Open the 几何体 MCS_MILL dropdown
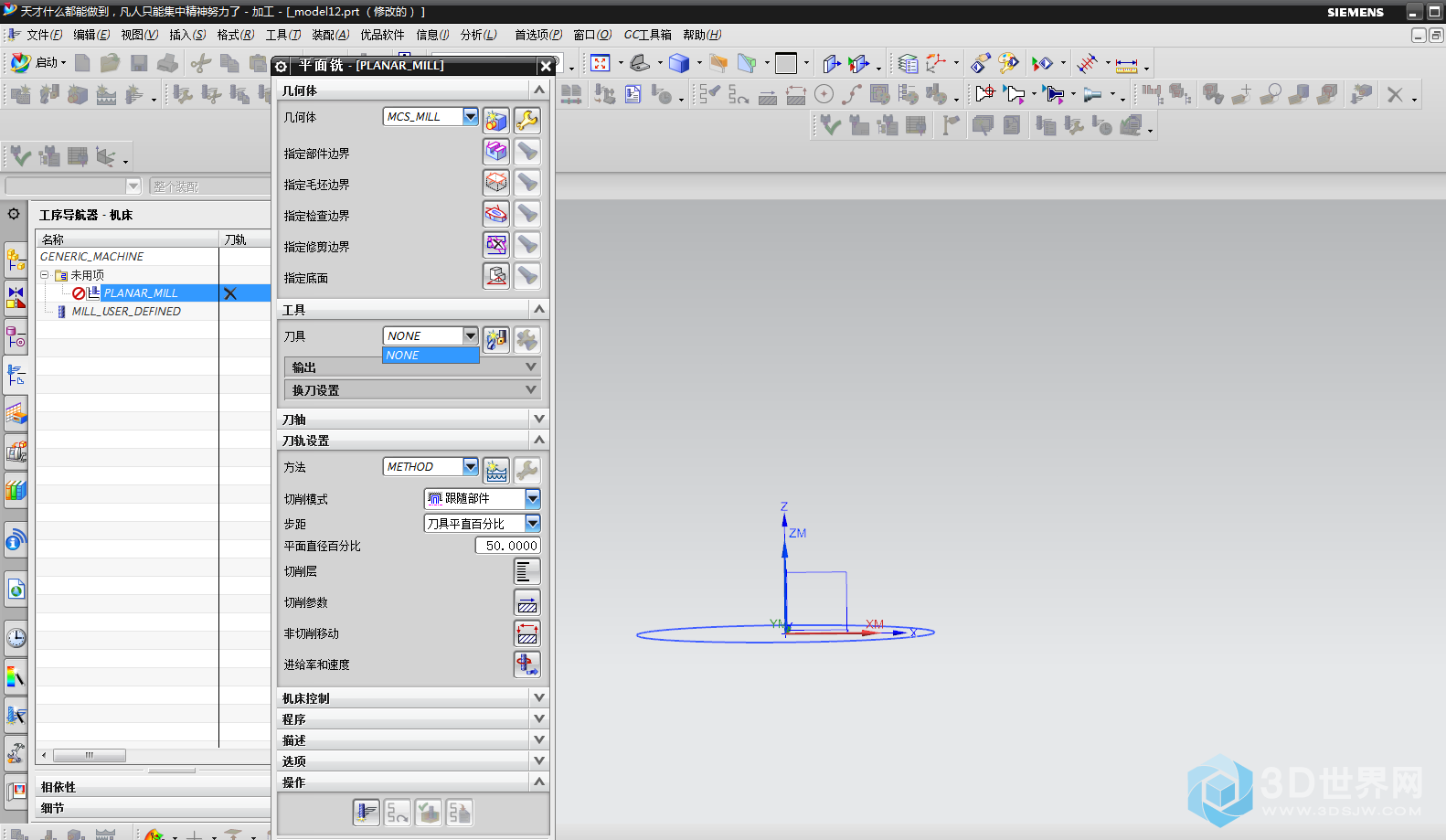1446x840 pixels. point(471,116)
